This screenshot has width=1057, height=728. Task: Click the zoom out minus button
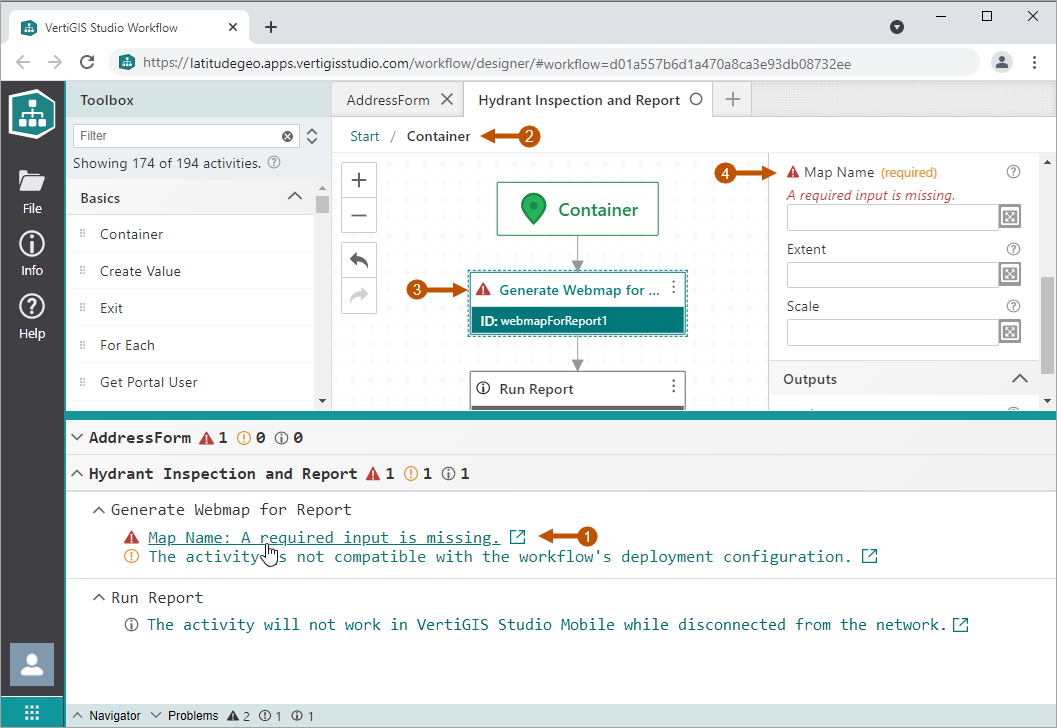pos(359,215)
